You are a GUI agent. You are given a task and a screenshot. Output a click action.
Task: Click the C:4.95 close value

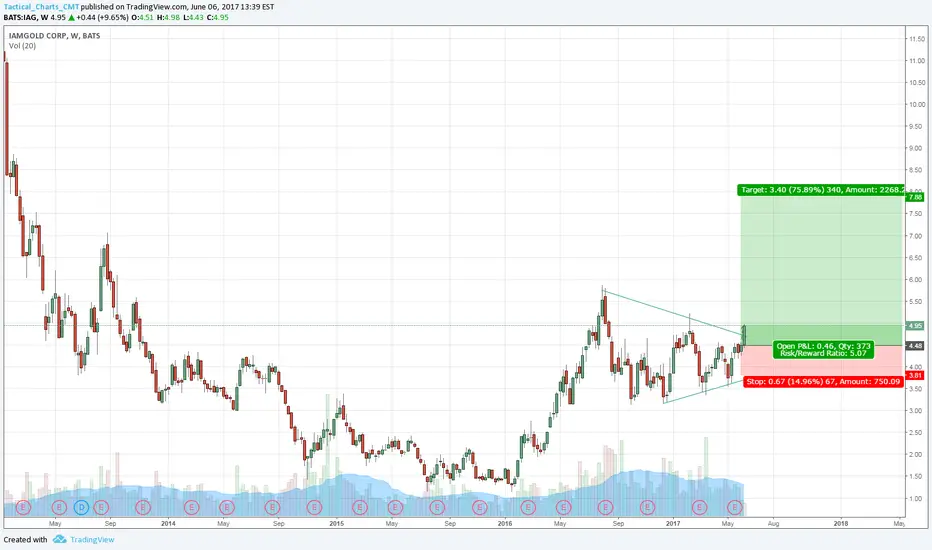pyautogui.click(x=218, y=17)
